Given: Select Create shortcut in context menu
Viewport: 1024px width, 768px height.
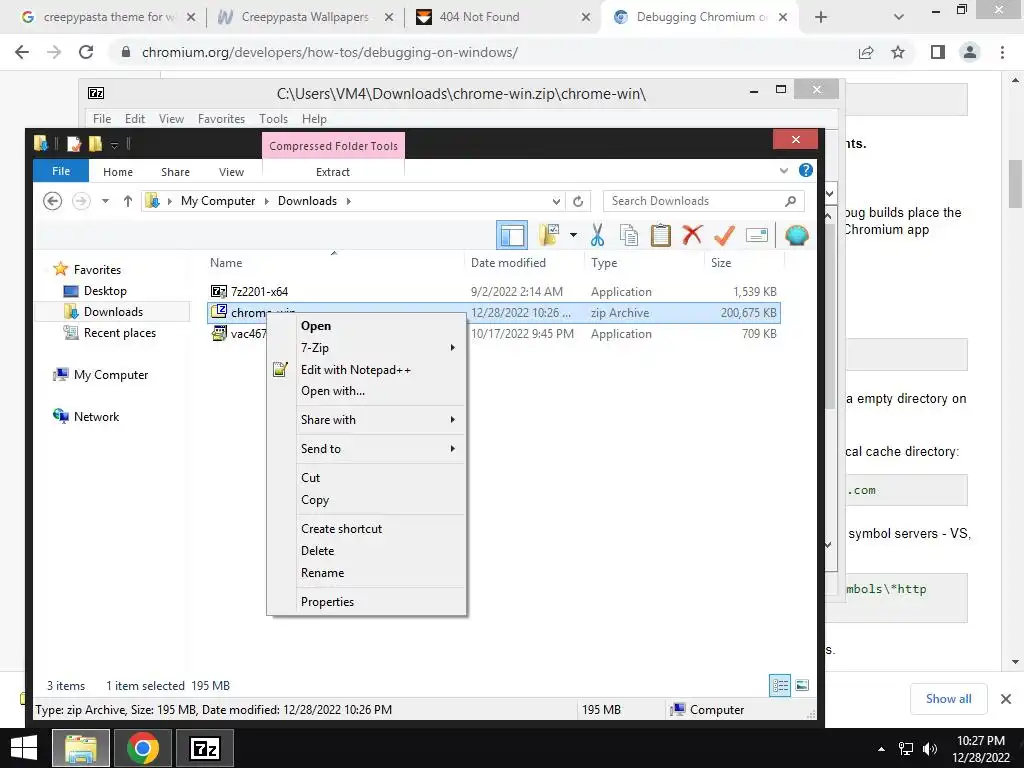Looking at the screenshot, I should click(368, 528).
